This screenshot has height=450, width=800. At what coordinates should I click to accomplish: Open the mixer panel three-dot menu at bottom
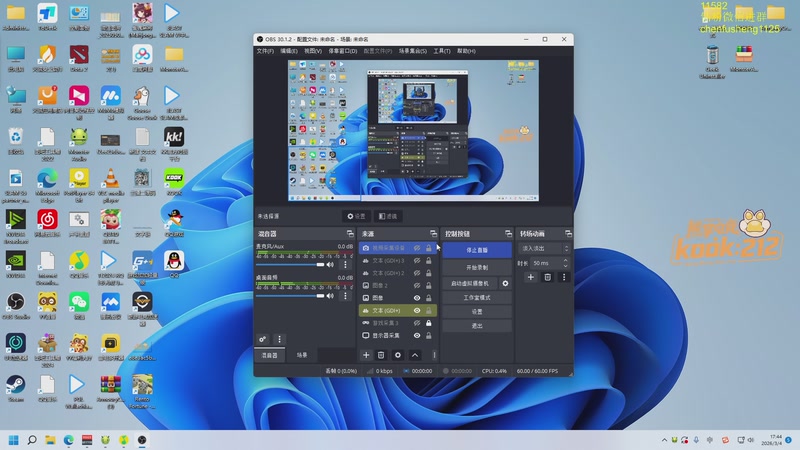point(279,339)
